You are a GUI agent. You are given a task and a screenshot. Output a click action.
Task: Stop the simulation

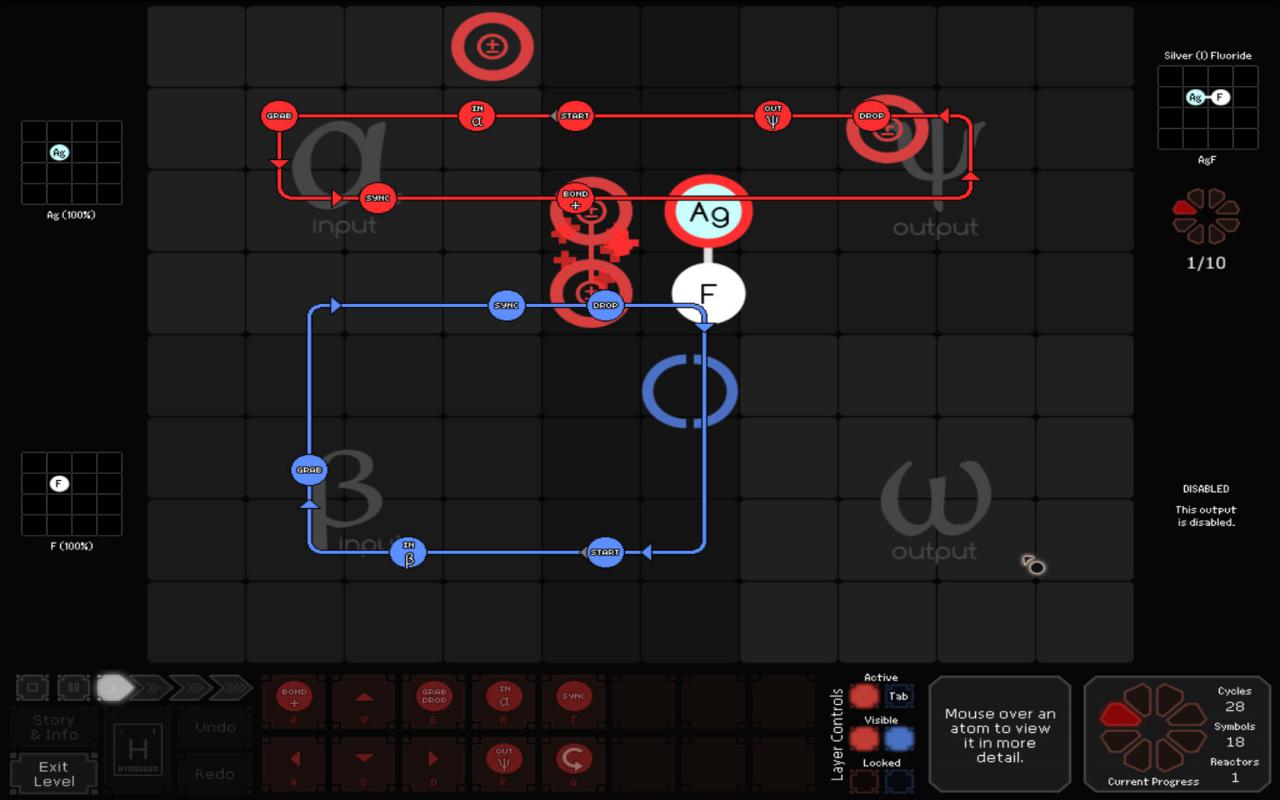pos(32,687)
